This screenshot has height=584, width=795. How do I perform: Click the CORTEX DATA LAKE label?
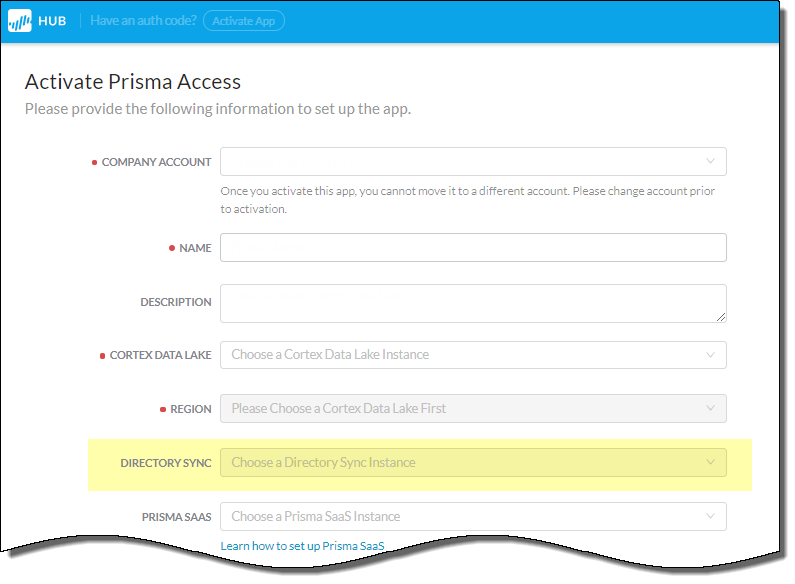(x=160, y=355)
